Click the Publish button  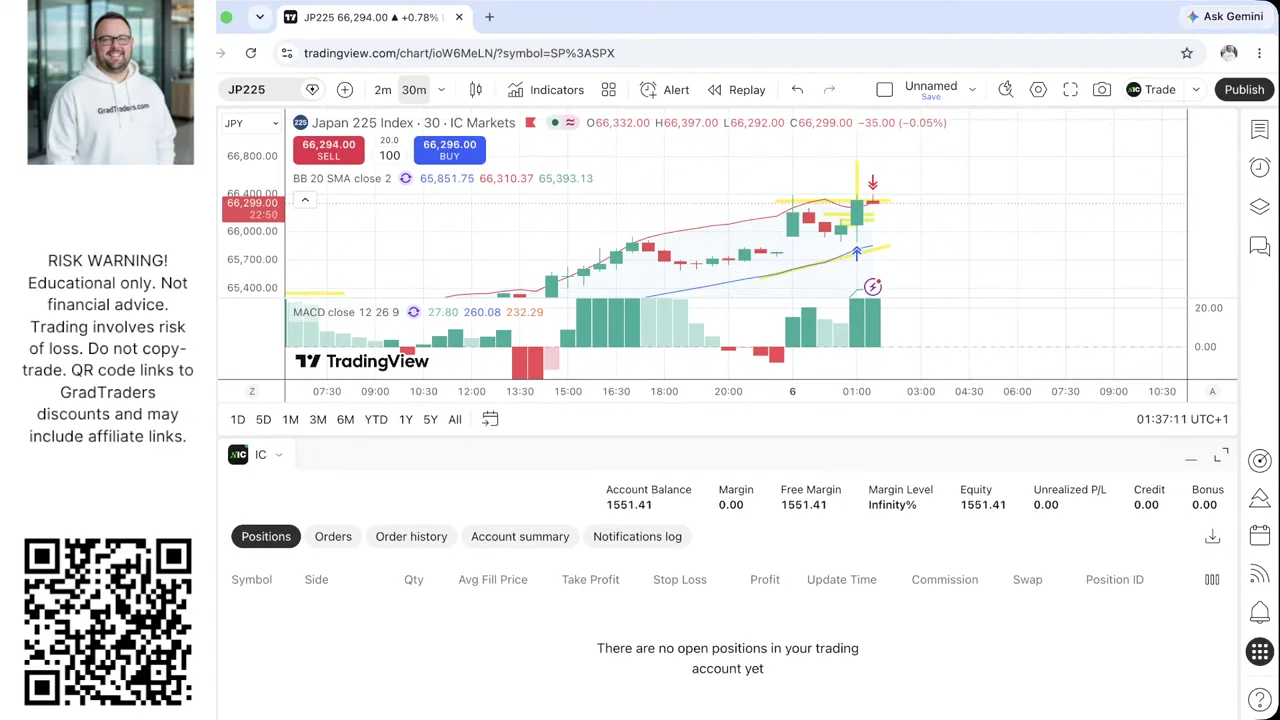pyautogui.click(x=1244, y=90)
